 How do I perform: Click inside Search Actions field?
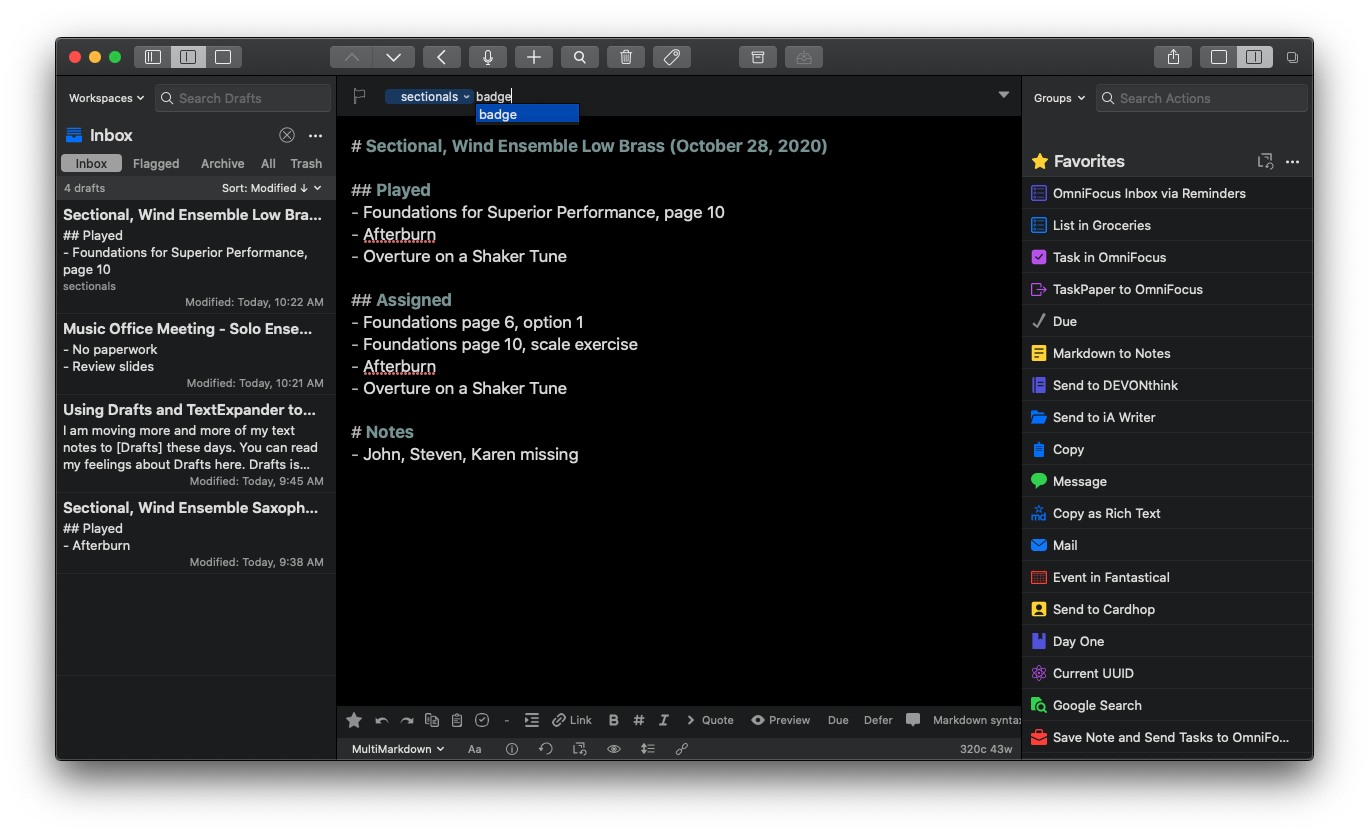coord(1202,98)
